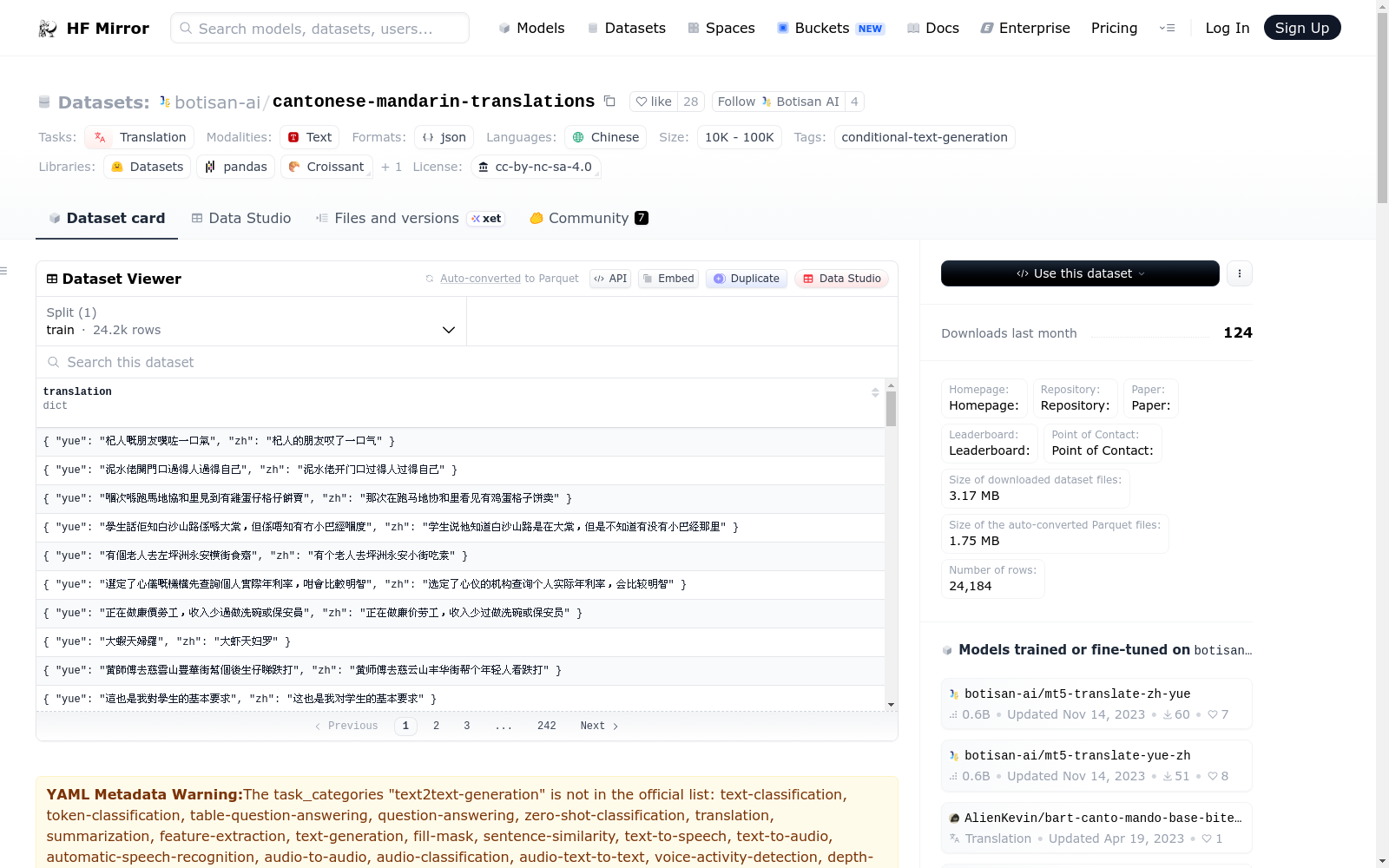Click Next page in the viewer
Image resolution: width=1389 pixels, height=868 pixels.
pyautogui.click(x=599, y=726)
